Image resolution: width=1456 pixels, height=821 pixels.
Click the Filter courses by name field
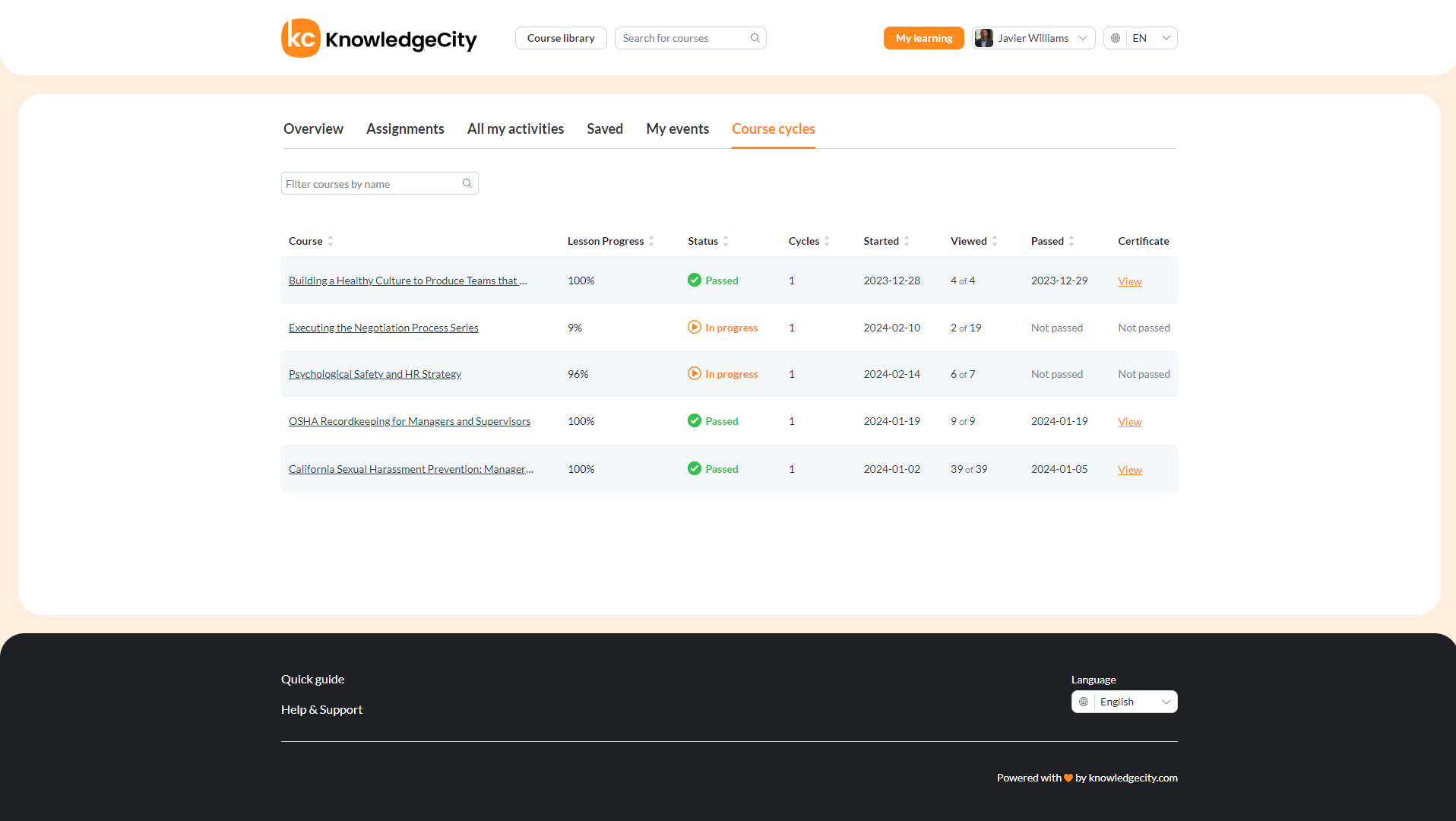372,182
